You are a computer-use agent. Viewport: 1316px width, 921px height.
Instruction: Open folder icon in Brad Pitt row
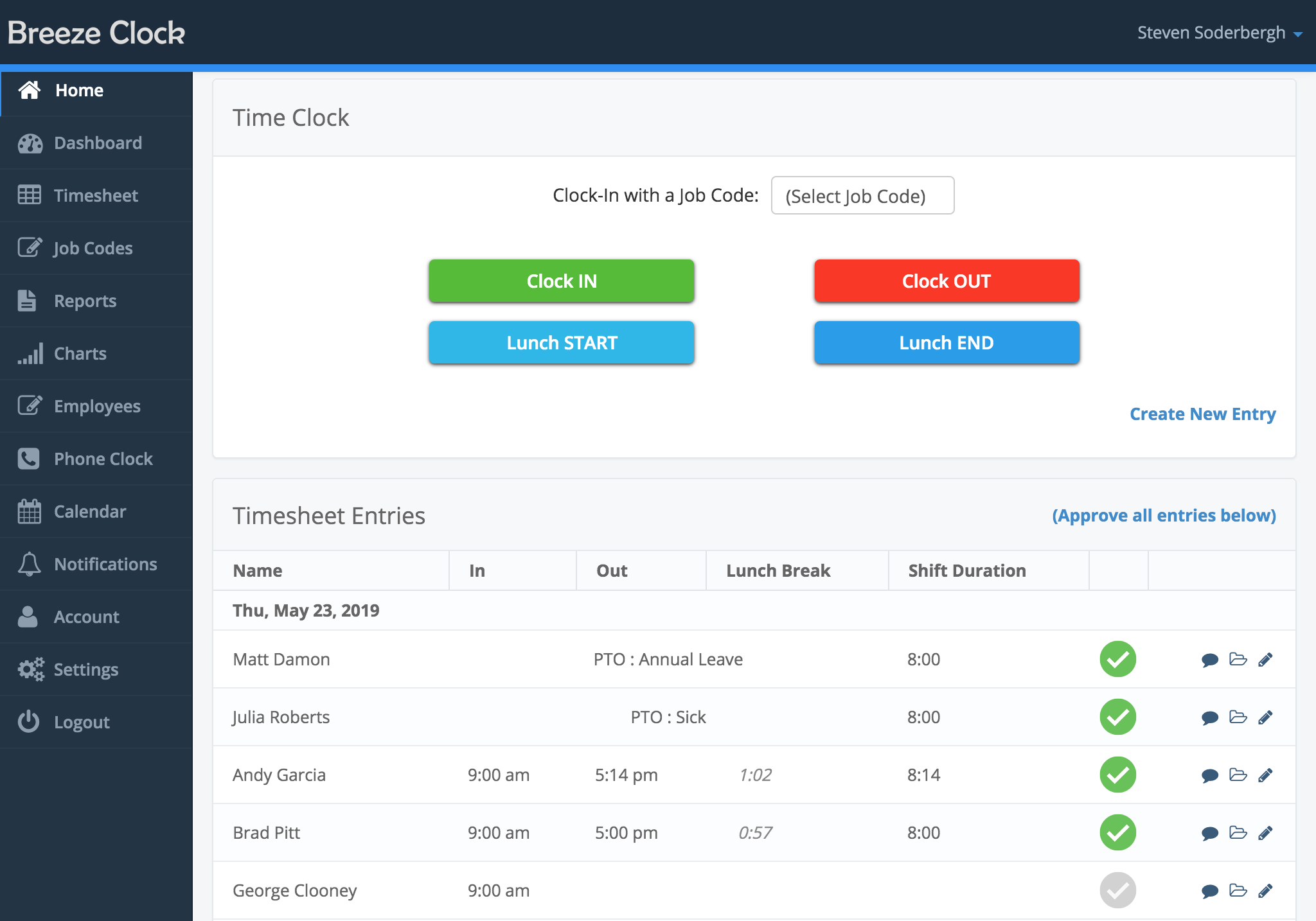click(x=1238, y=832)
